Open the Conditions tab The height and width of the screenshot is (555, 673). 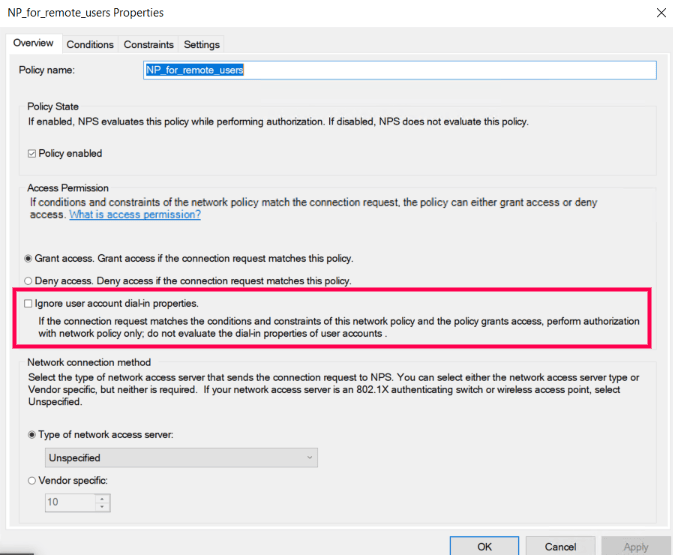[x=90, y=45]
